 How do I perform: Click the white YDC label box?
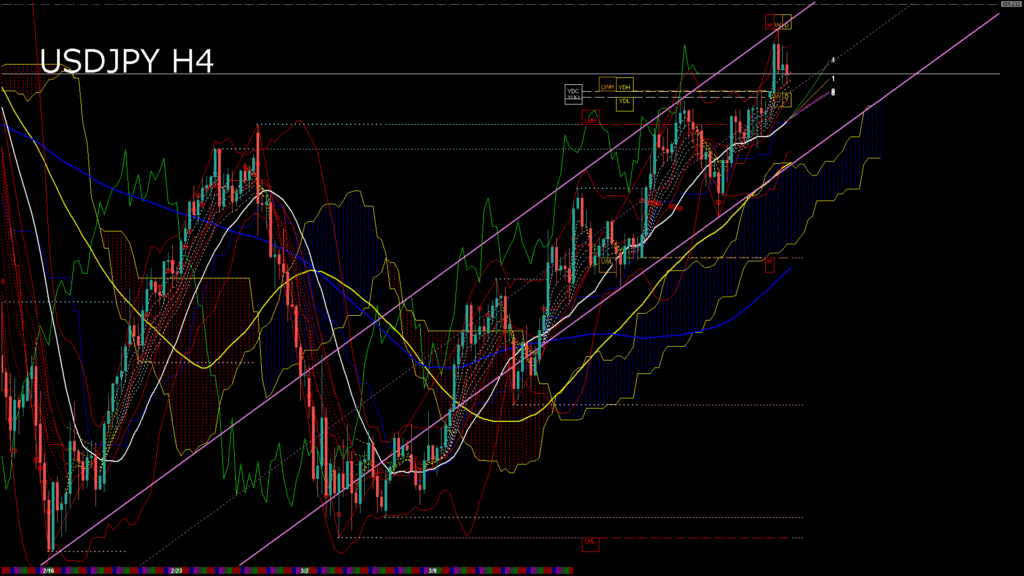[574, 93]
